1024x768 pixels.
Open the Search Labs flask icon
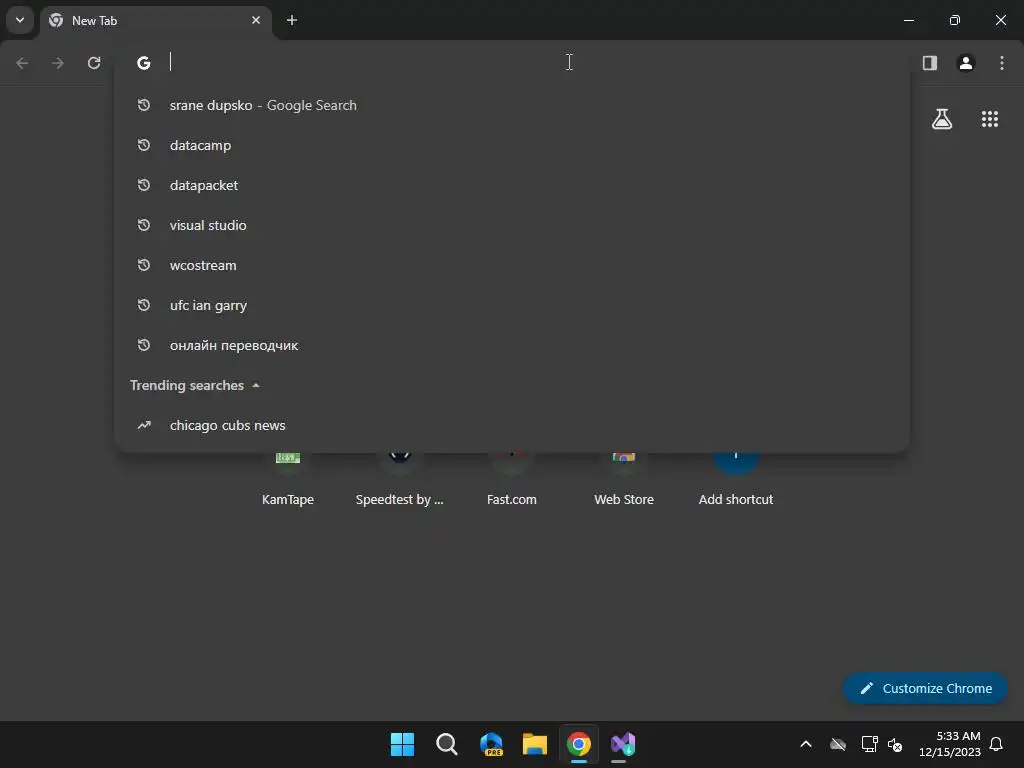942,119
